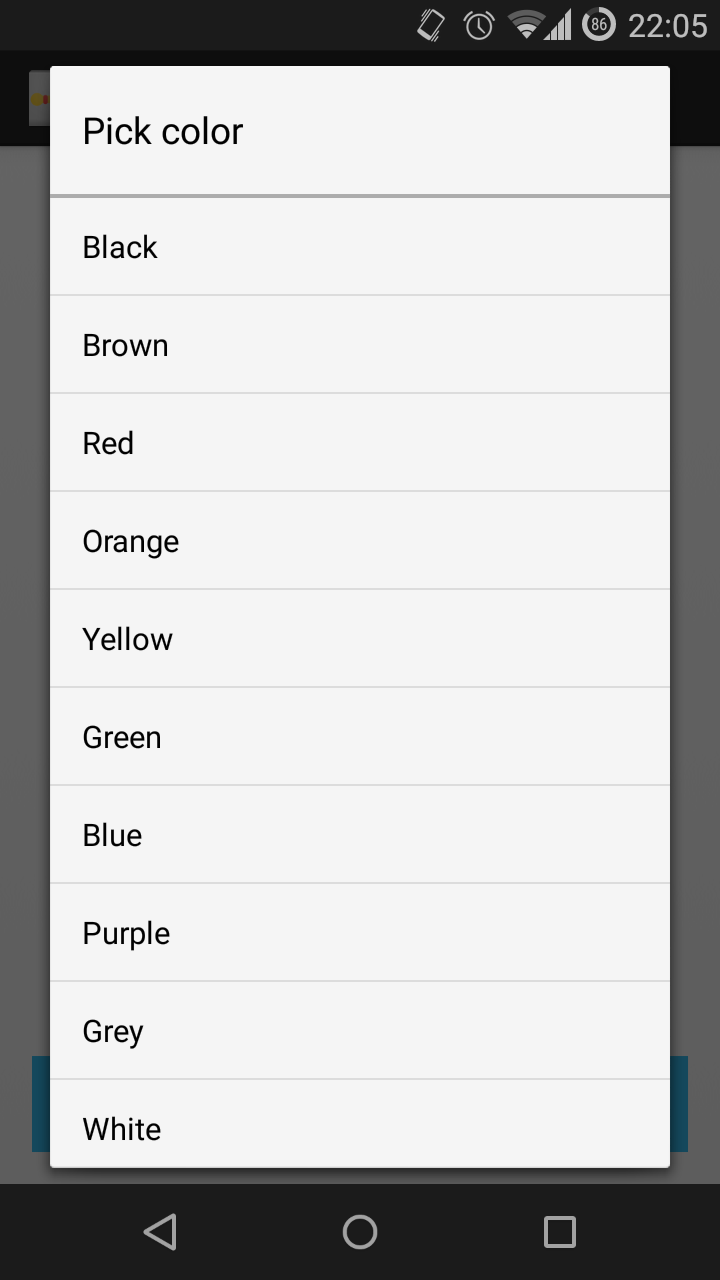Select Brown from the color list
The width and height of the screenshot is (720, 1280).
tap(360, 344)
